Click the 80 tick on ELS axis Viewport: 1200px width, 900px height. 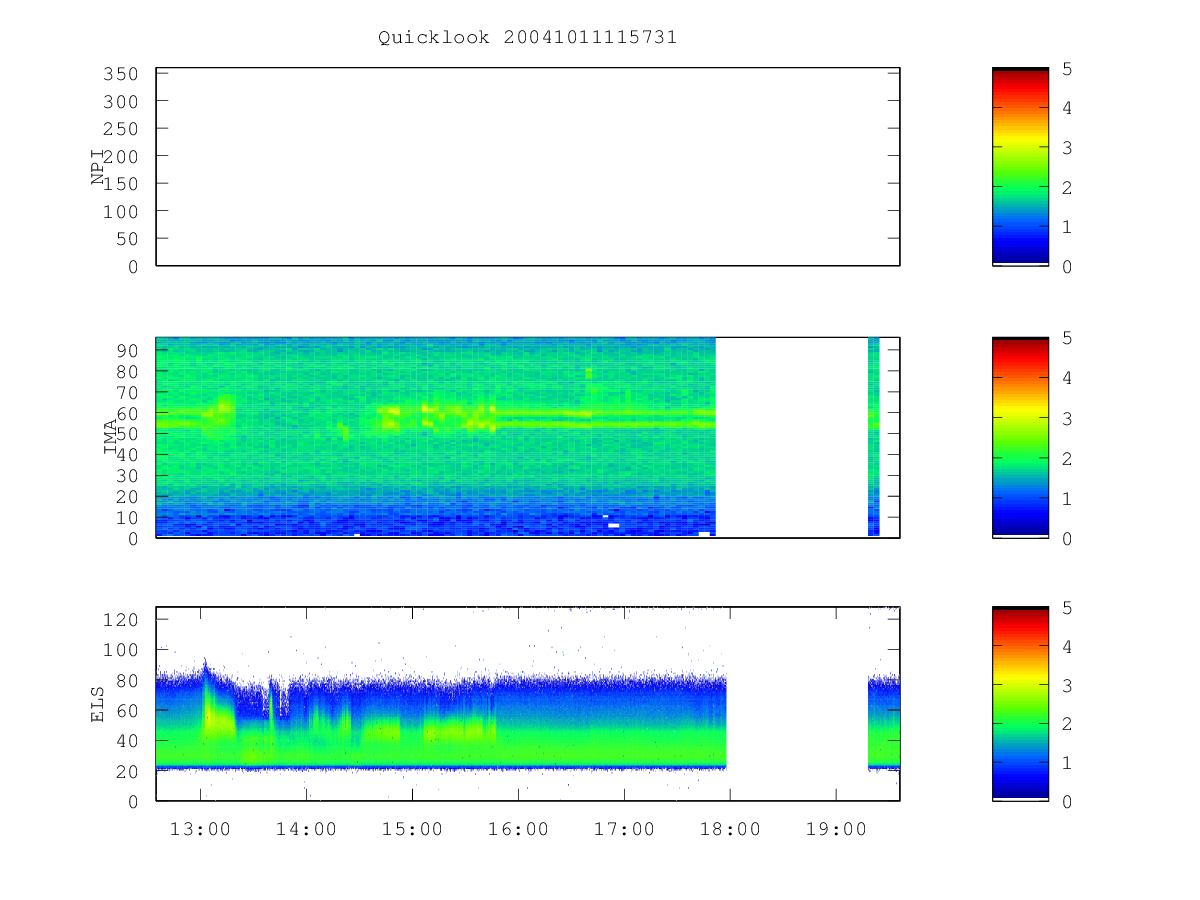click(x=126, y=680)
